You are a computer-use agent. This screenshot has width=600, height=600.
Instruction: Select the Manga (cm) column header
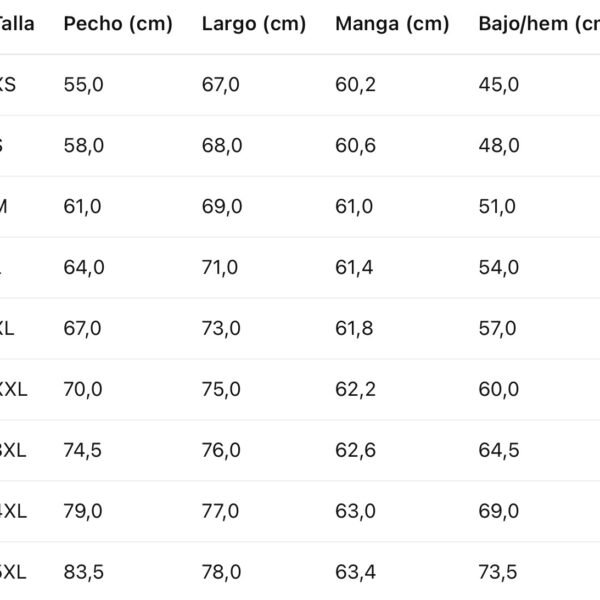[392, 24]
